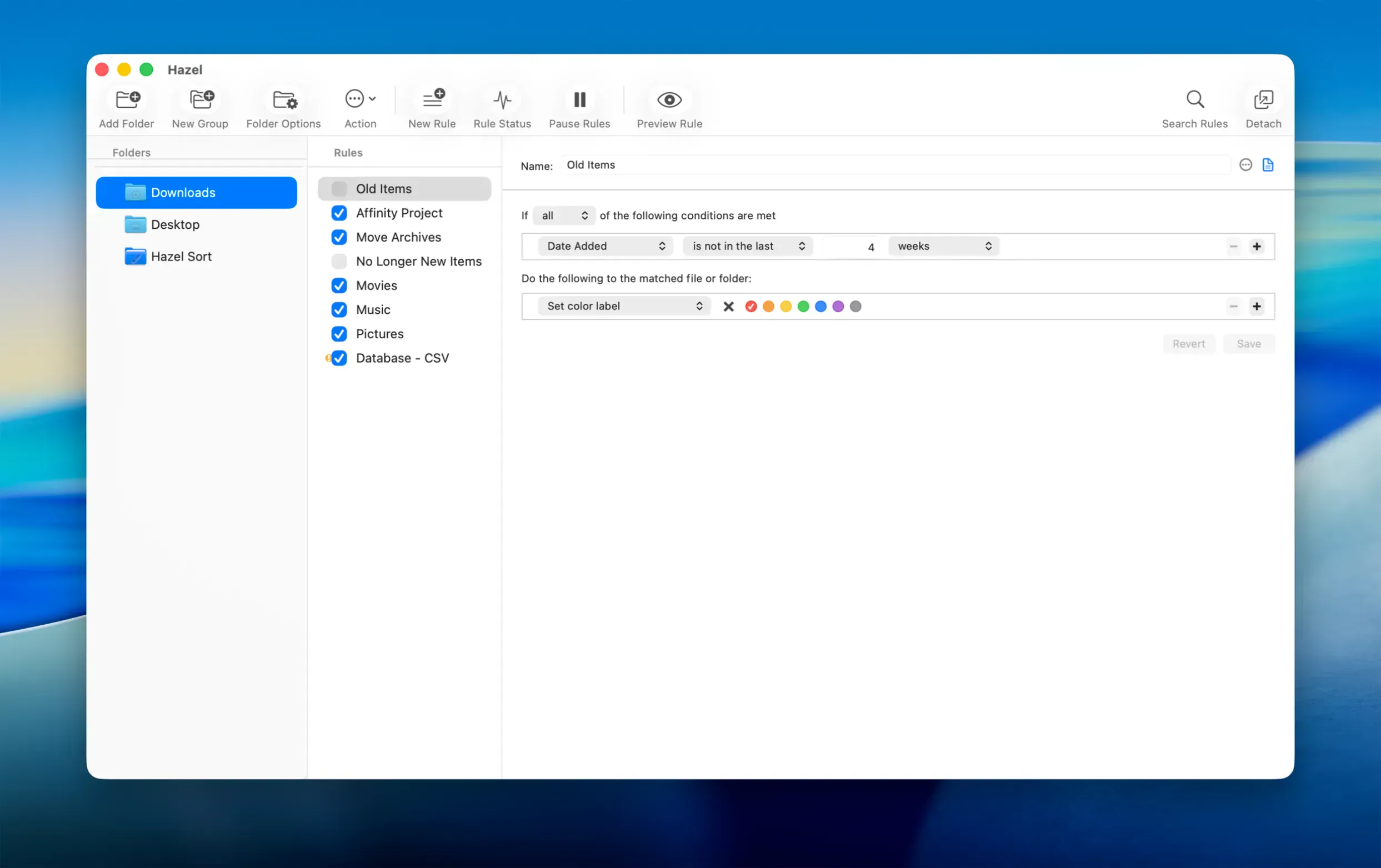
Task: Clear the color label with the X
Action: tap(728, 307)
